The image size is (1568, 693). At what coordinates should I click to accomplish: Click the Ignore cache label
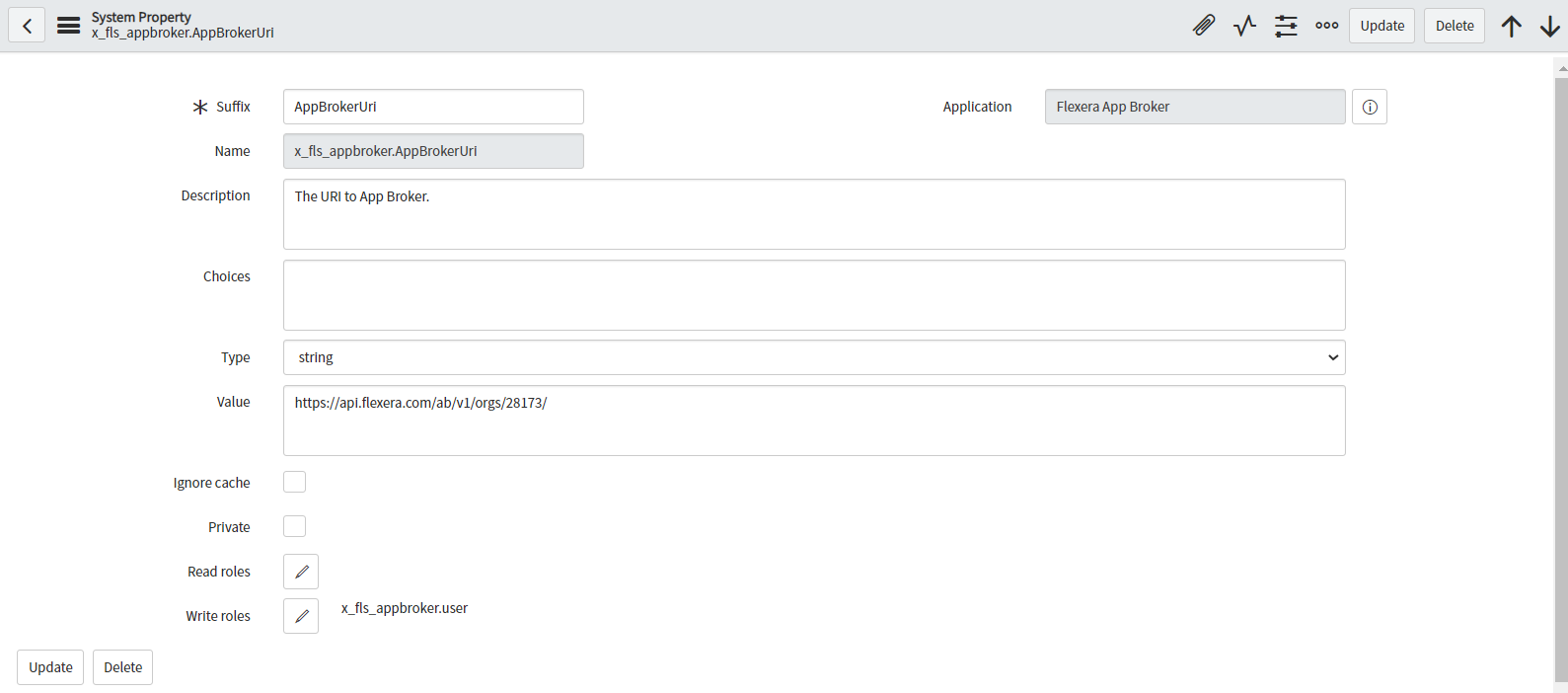coord(211,483)
